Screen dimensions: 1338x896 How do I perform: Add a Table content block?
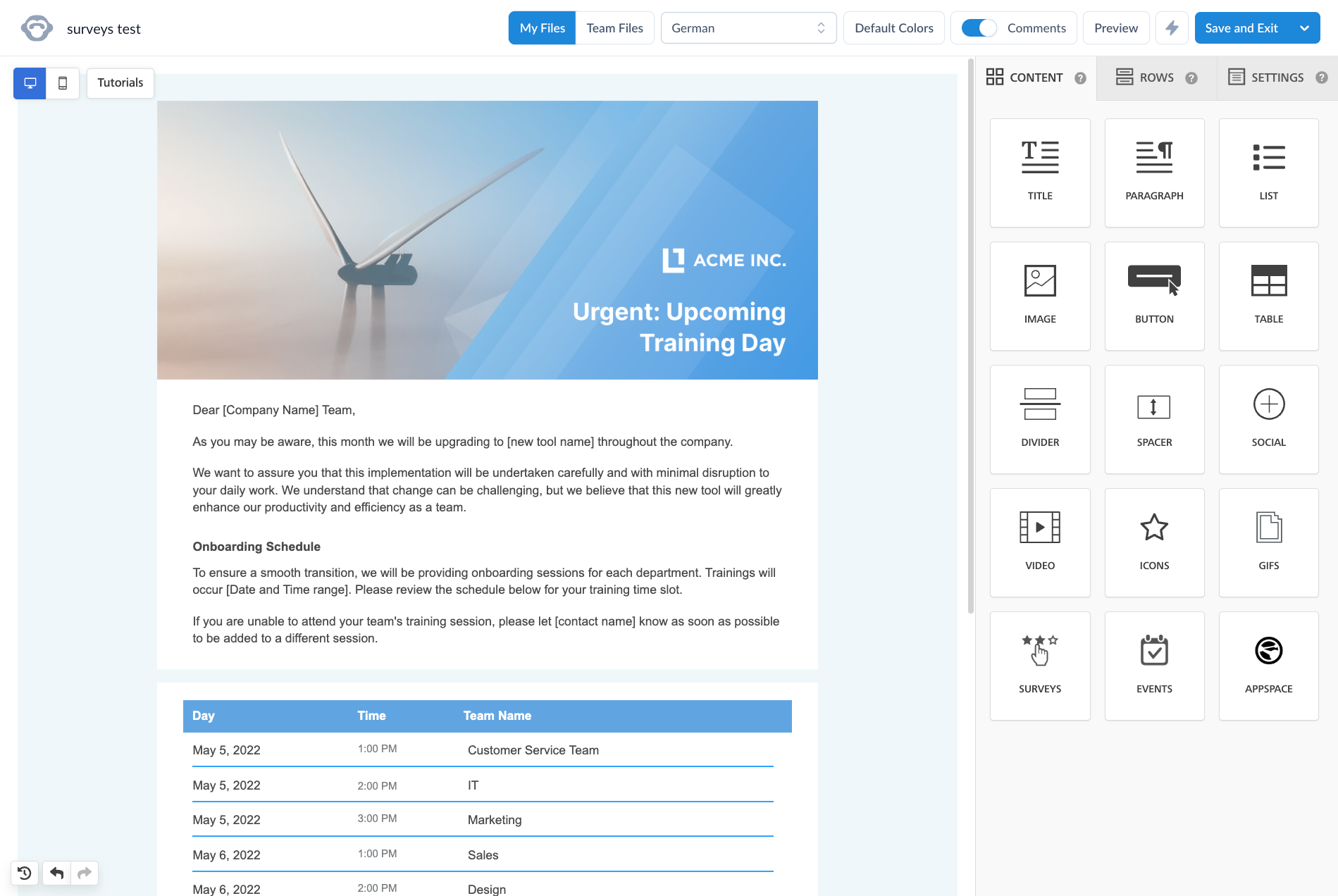(x=1268, y=296)
